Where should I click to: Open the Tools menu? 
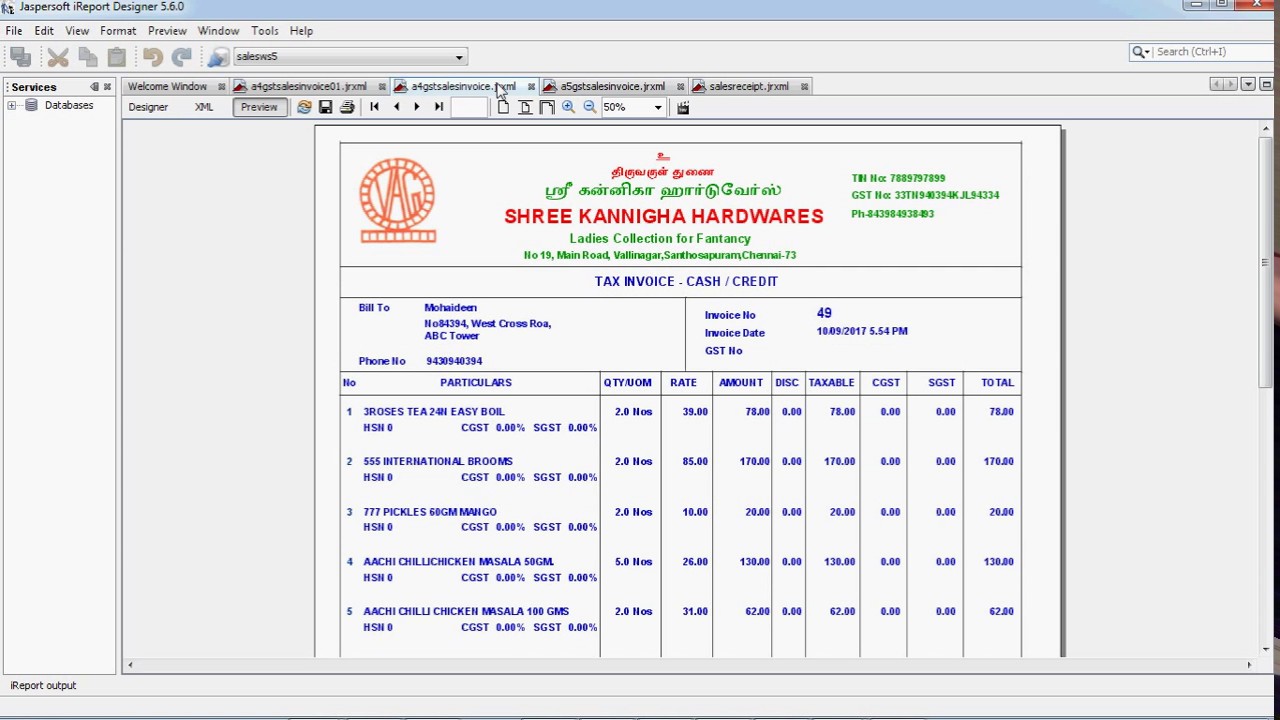pyautogui.click(x=265, y=31)
